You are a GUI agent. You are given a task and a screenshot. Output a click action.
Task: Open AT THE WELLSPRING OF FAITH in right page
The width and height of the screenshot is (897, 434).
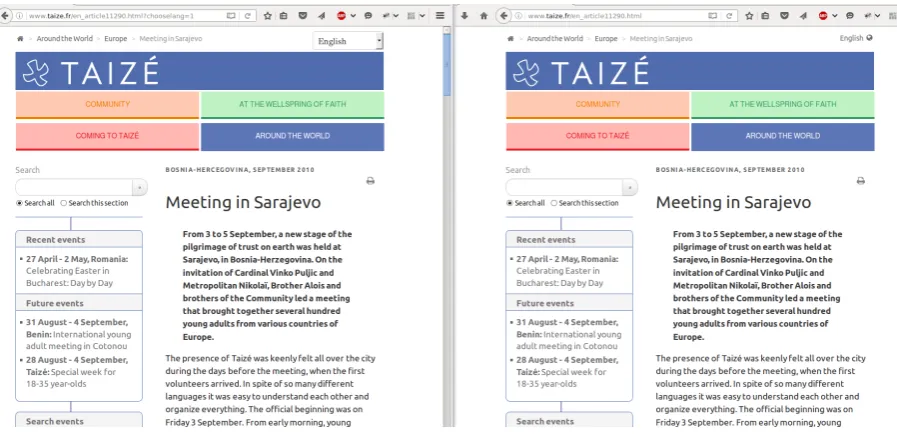(783, 105)
